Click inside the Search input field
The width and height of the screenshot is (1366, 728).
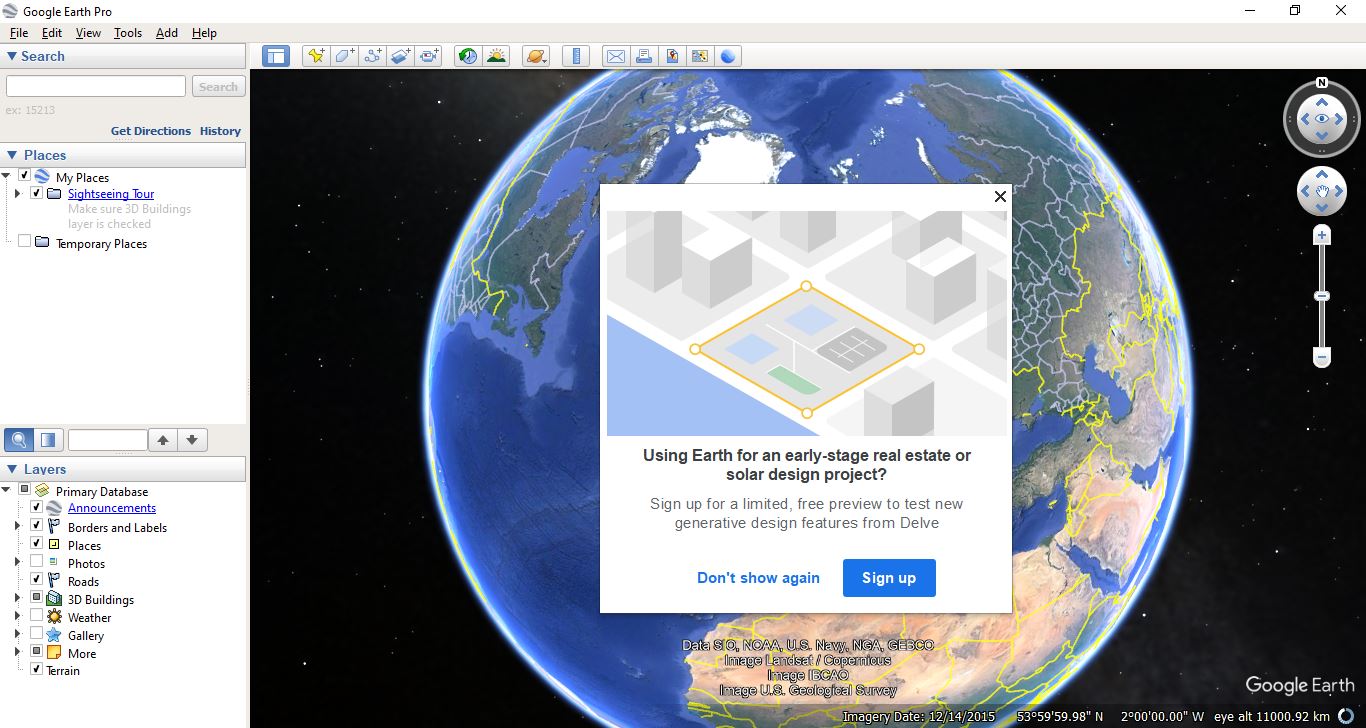(x=96, y=87)
